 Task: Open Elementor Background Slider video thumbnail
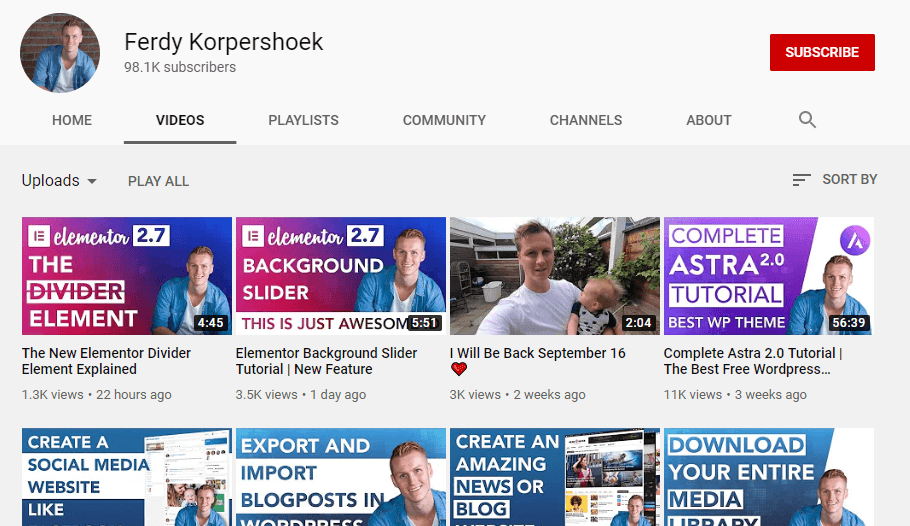click(x=341, y=276)
